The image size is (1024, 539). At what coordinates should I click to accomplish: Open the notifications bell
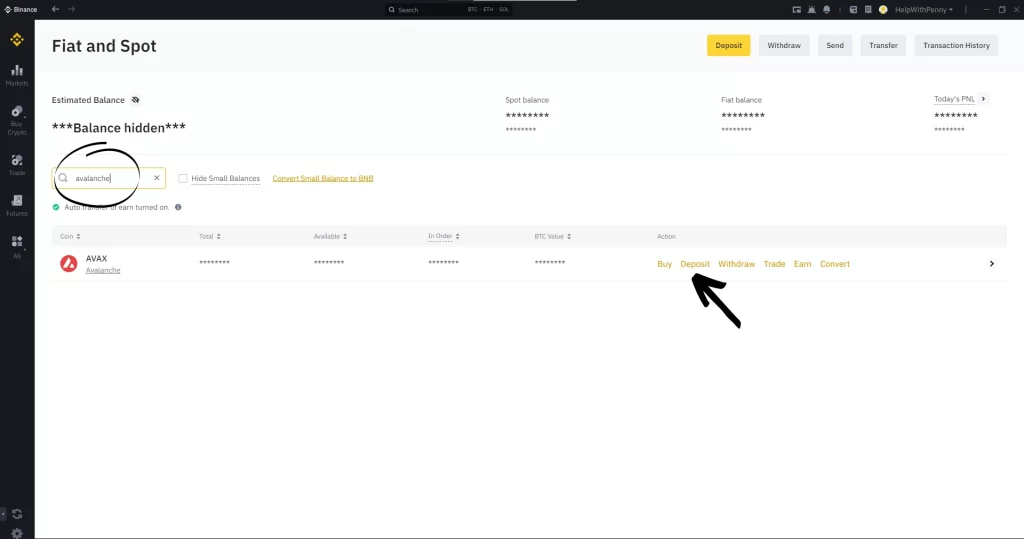827,10
